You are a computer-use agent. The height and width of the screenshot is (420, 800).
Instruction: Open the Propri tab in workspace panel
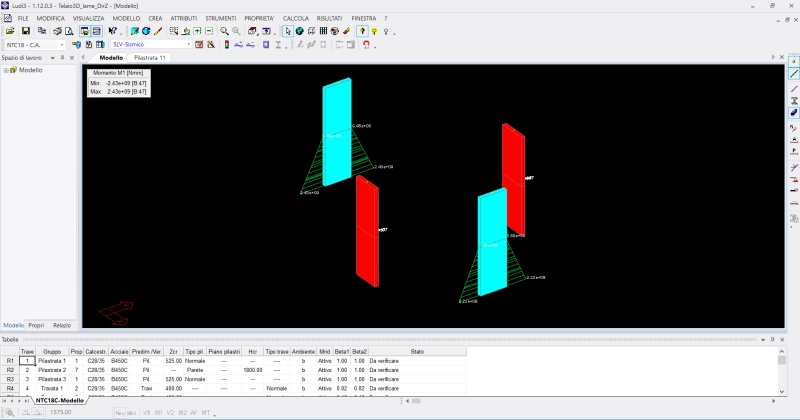tap(36, 326)
